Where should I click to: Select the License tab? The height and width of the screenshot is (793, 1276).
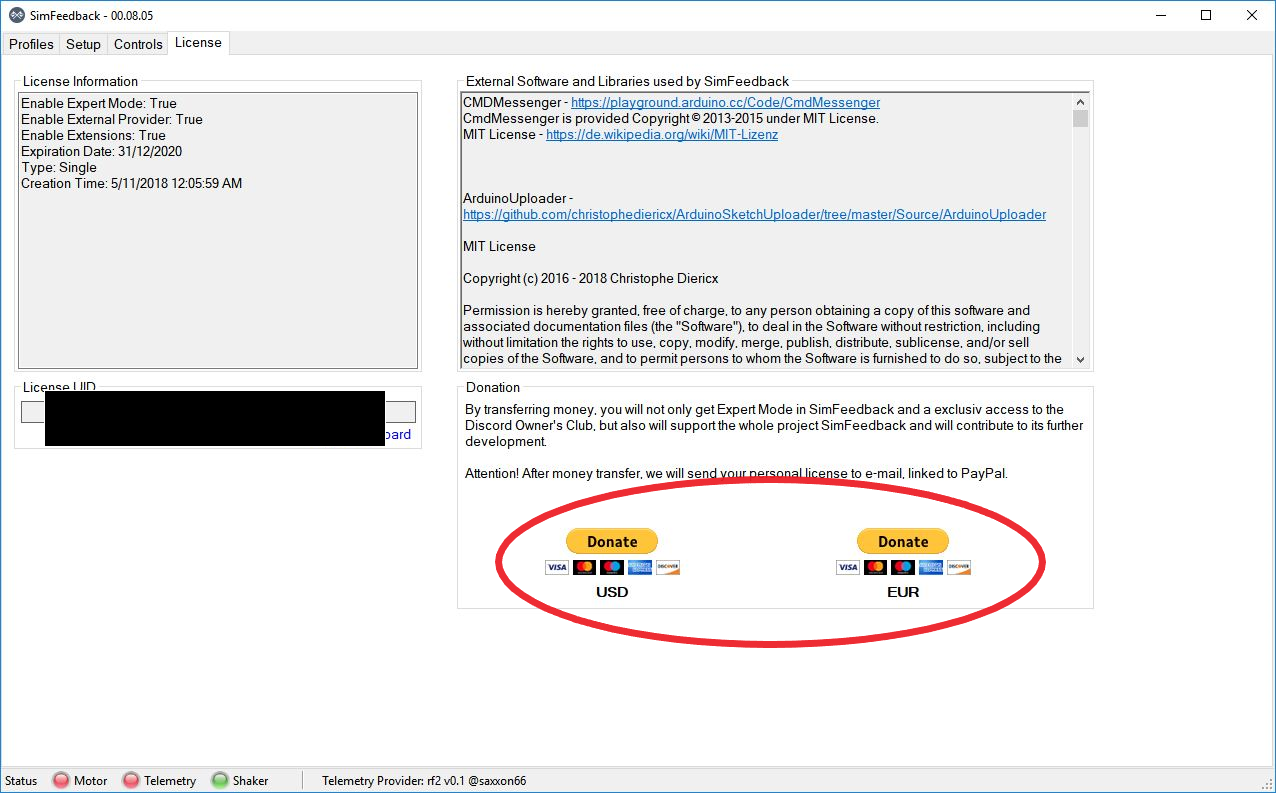tap(198, 42)
